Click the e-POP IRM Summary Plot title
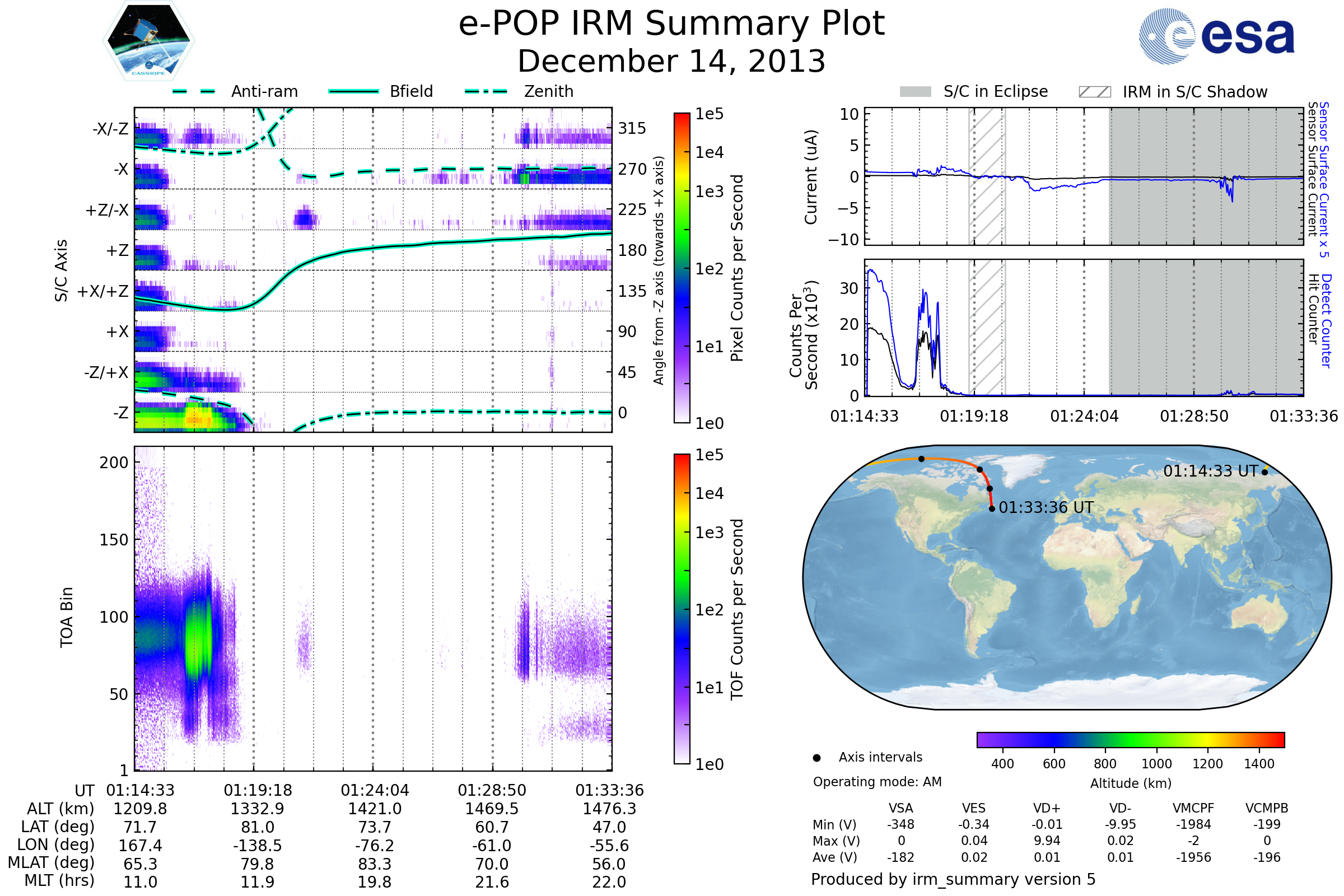Screen dimensions: 1344x896 point(671,24)
